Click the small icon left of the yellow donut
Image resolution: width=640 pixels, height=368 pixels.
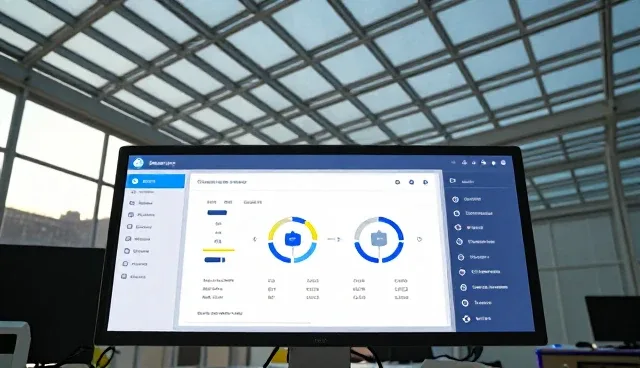(x=255, y=239)
